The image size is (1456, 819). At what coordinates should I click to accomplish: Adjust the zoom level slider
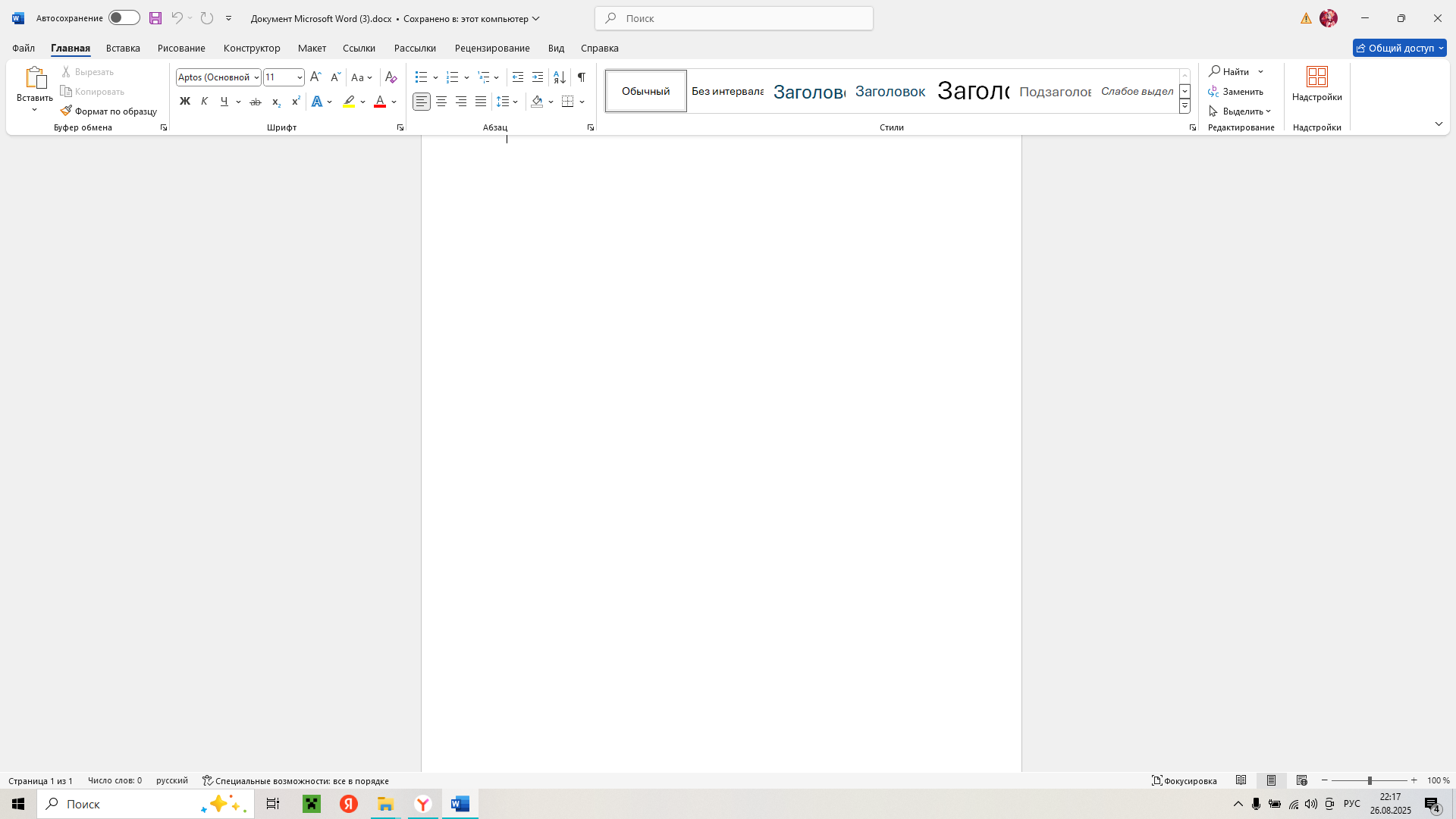point(1370,780)
